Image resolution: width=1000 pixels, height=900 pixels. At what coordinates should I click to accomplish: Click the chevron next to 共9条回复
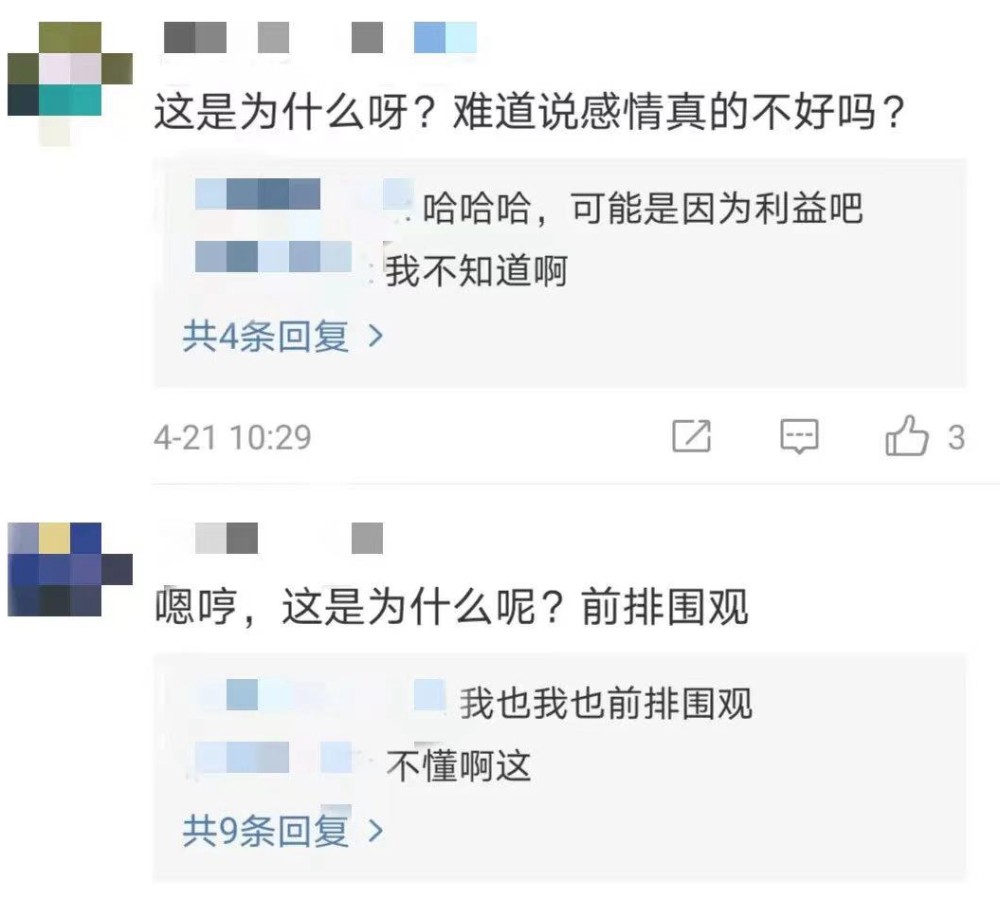pyautogui.click(x=376, y=831)
